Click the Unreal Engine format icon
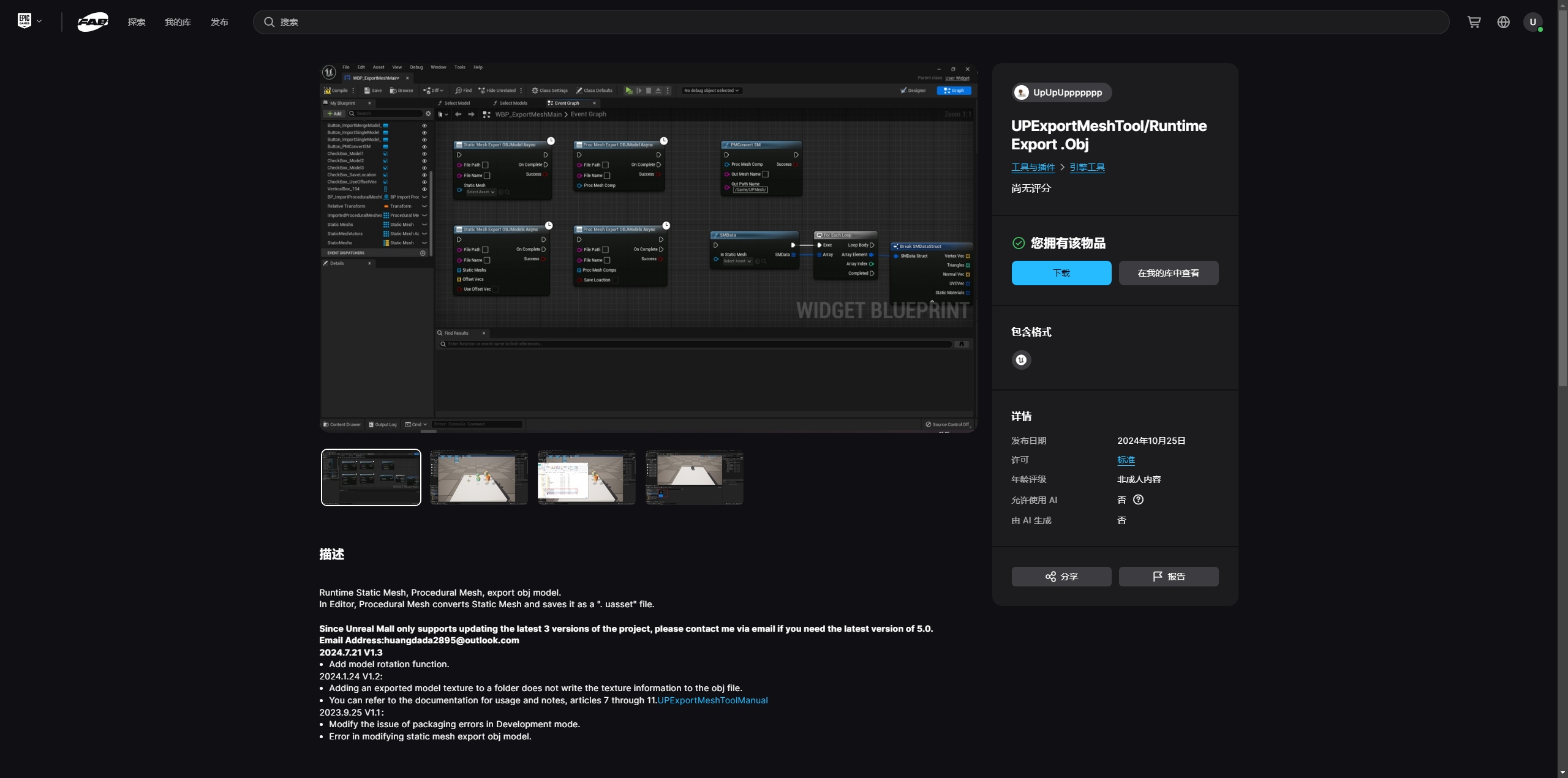 1021,360
